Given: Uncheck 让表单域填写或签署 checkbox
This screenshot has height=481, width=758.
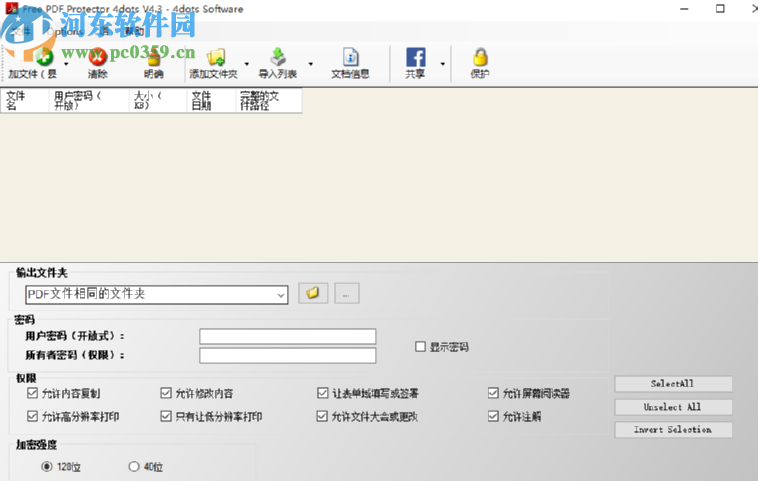Looking at the screenshot, I should [x=322, y=393].
